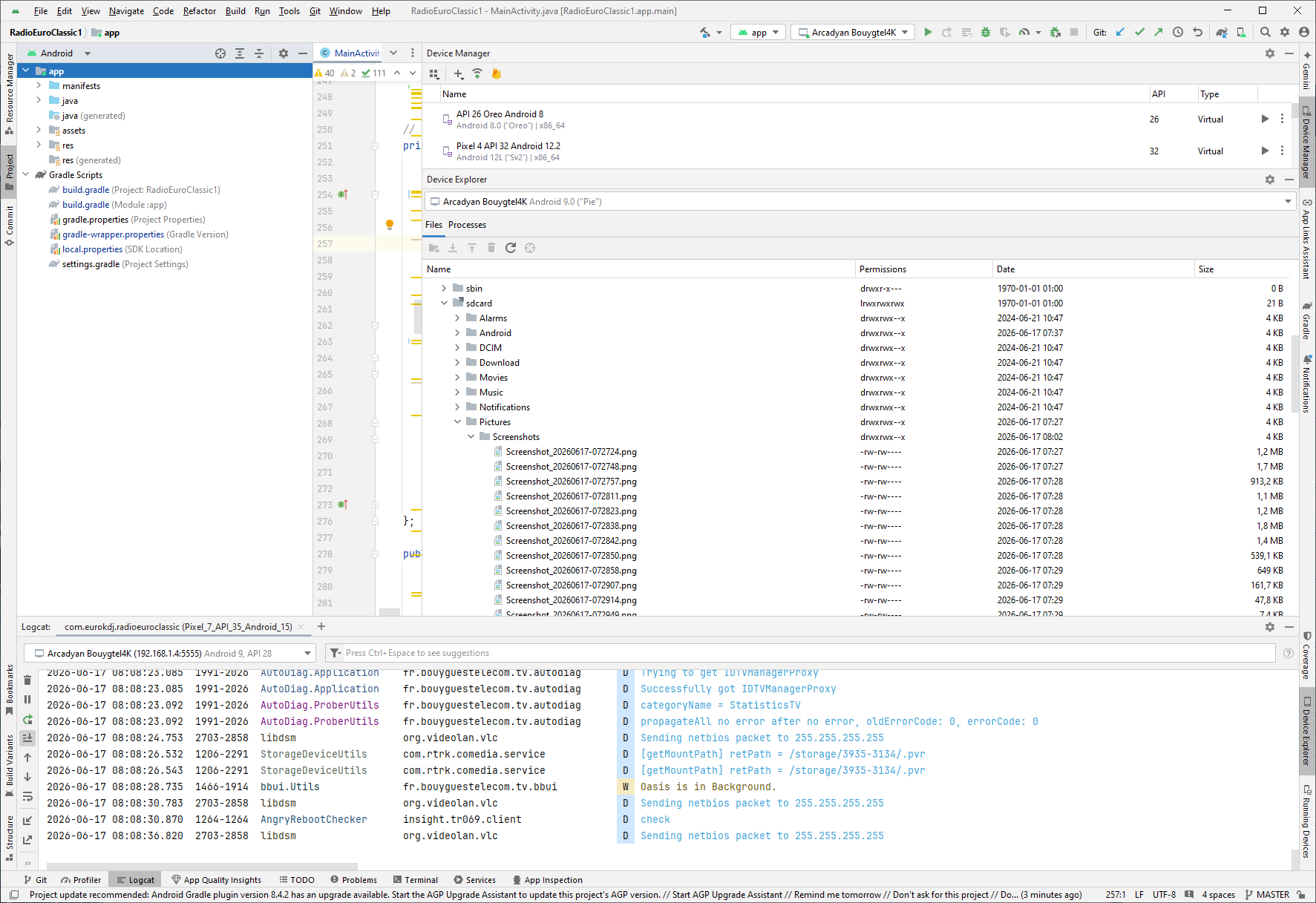This screenshot has width=1316, height=903.
Task: Open more actions for Pixel 4 API 32
Action: [1282, 151]
